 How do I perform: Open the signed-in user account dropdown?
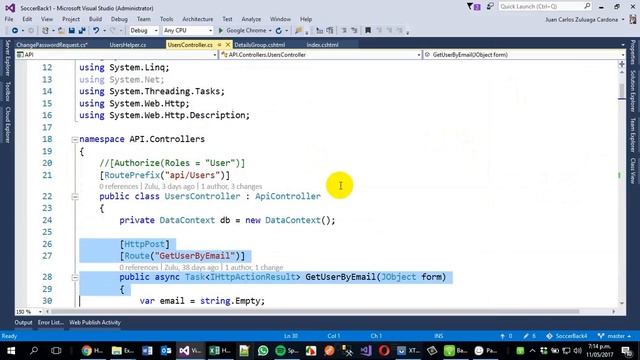[x=584, y=20]
